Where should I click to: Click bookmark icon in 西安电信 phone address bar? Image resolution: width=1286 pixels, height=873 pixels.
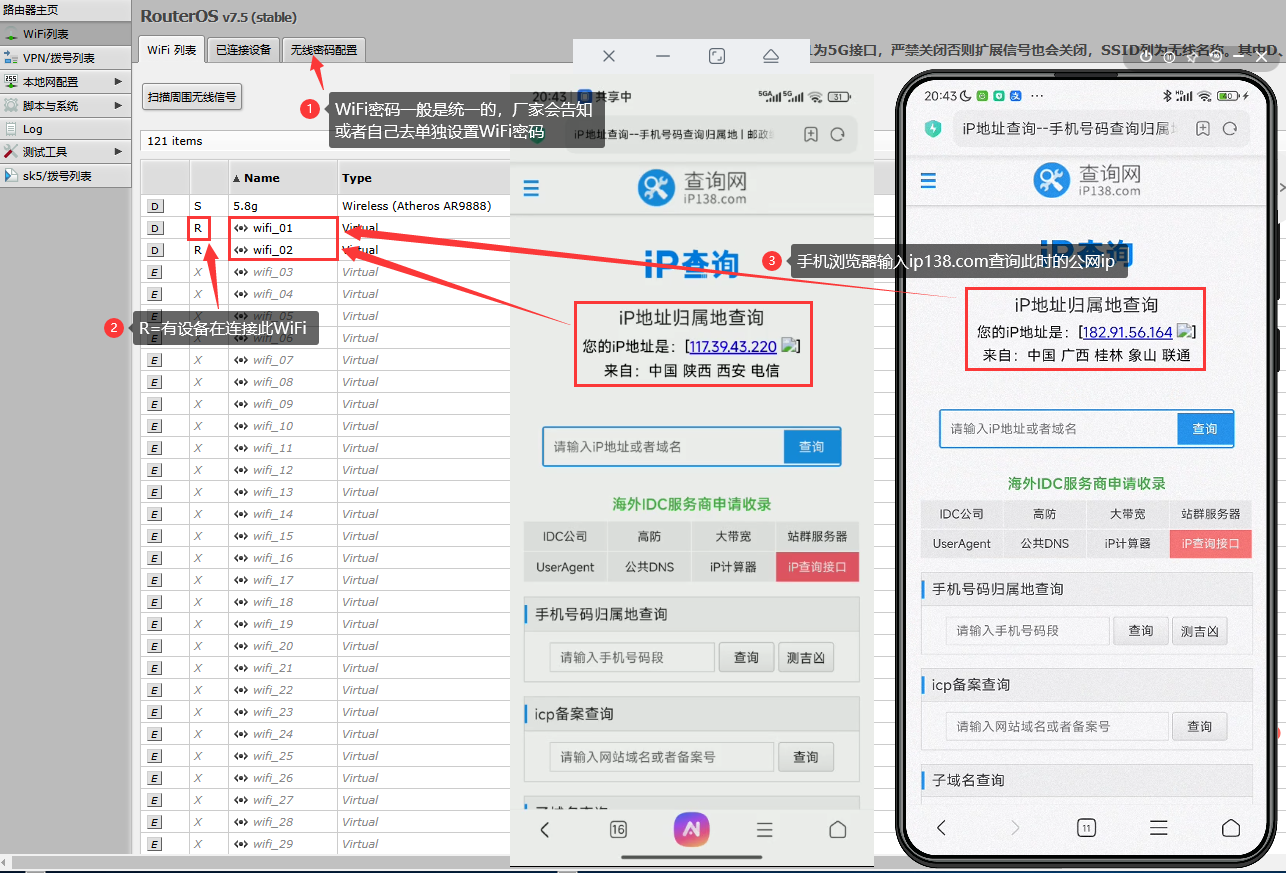point(811,134)
